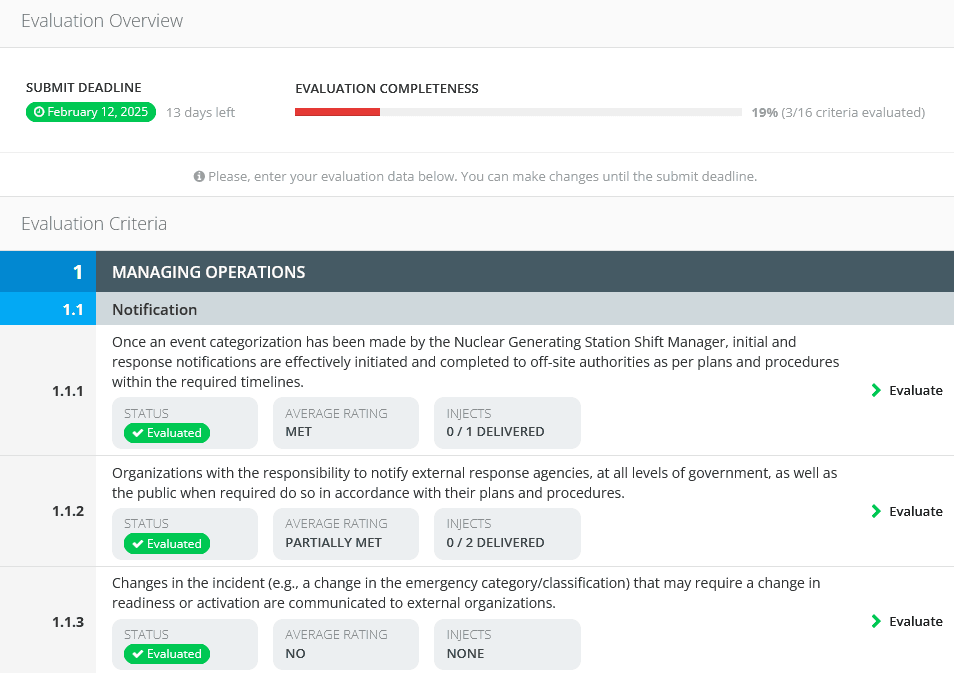Click the Evaluation Completeness progress bar
Viewport: 954px width, 673px height.
click(518, 112)
